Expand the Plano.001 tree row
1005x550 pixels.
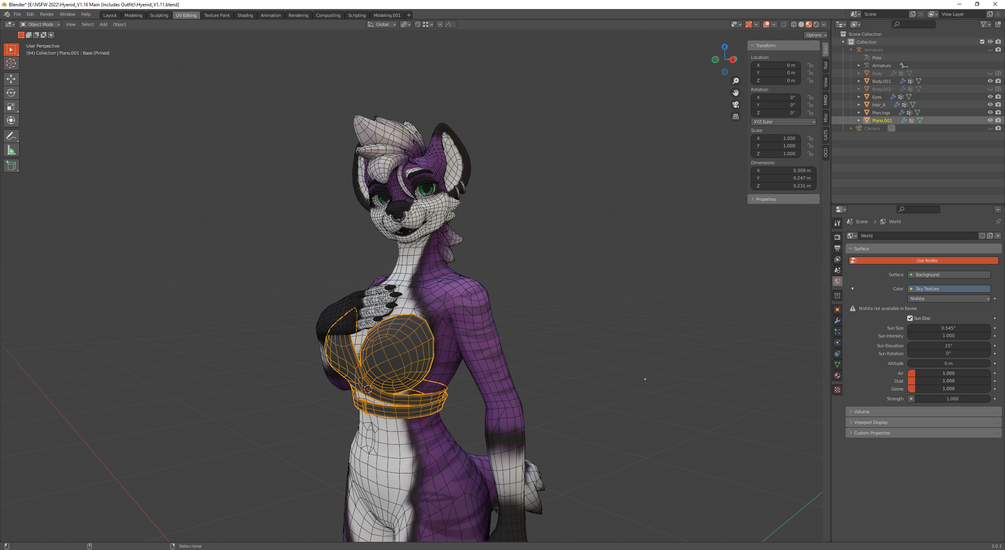[860, 121]
